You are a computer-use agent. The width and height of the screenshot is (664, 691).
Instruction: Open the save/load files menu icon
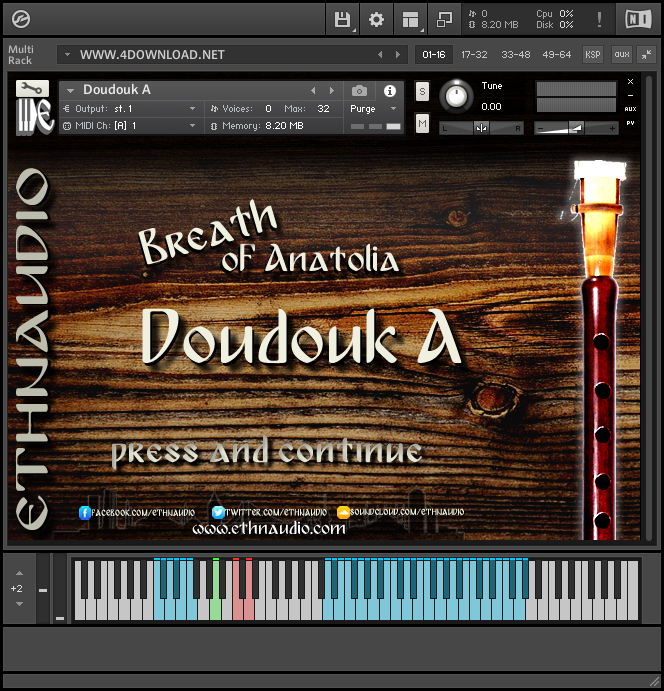342,19
